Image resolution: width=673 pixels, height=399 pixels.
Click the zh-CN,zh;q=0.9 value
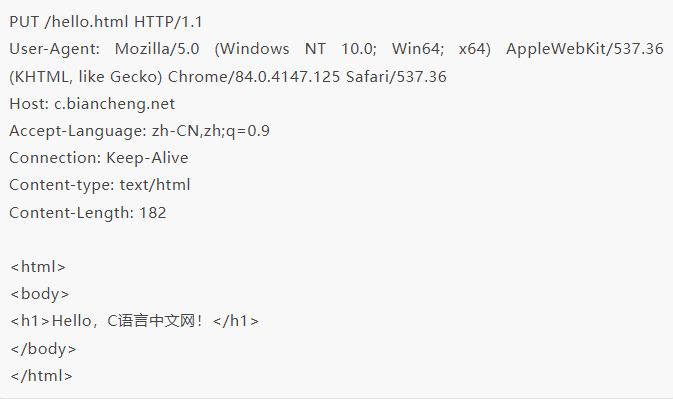click(211, 131)
